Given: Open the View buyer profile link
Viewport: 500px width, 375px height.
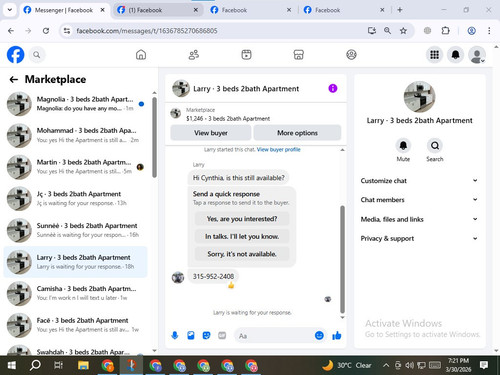Looking at the screenshot, I should coord(279,149).
